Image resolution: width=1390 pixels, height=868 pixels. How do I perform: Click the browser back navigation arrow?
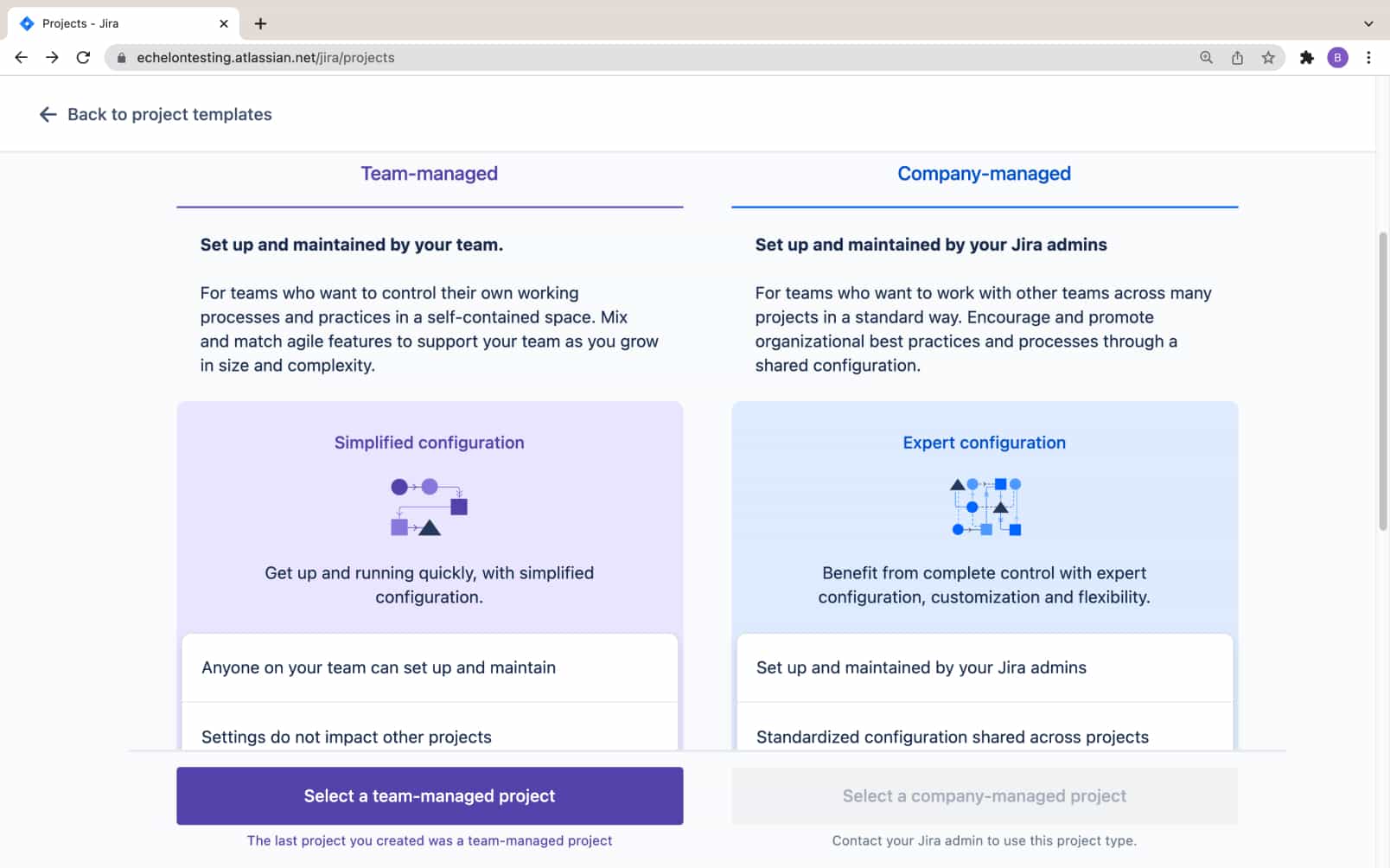pyautogui.click(x=21, y=57)
